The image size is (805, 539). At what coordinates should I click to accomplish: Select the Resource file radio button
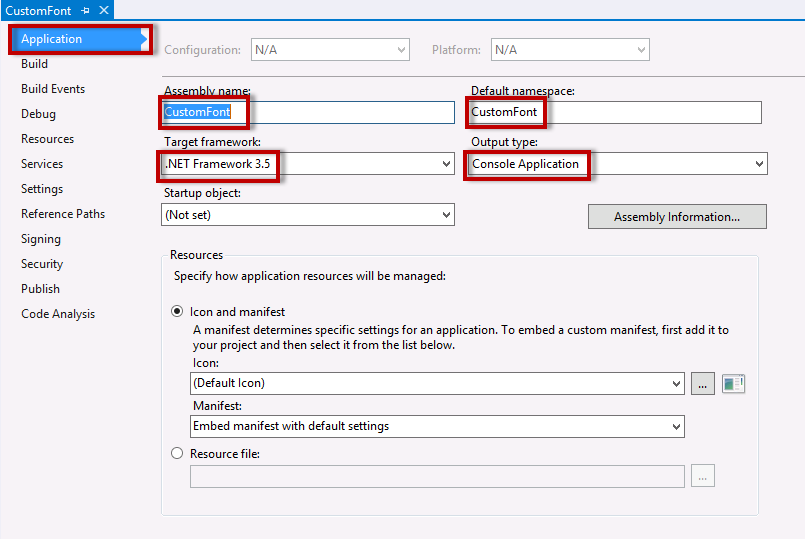178,453
